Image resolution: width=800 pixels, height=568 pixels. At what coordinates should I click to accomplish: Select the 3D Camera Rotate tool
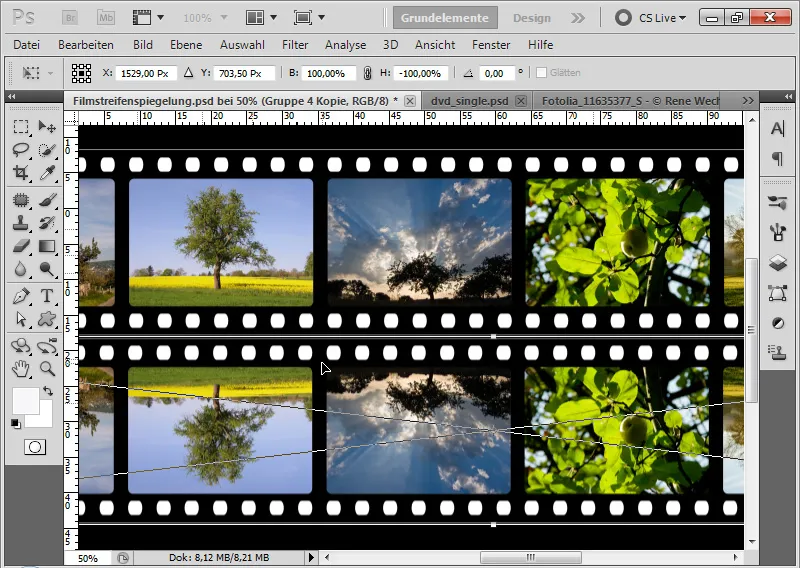click(x=47, y=345)
